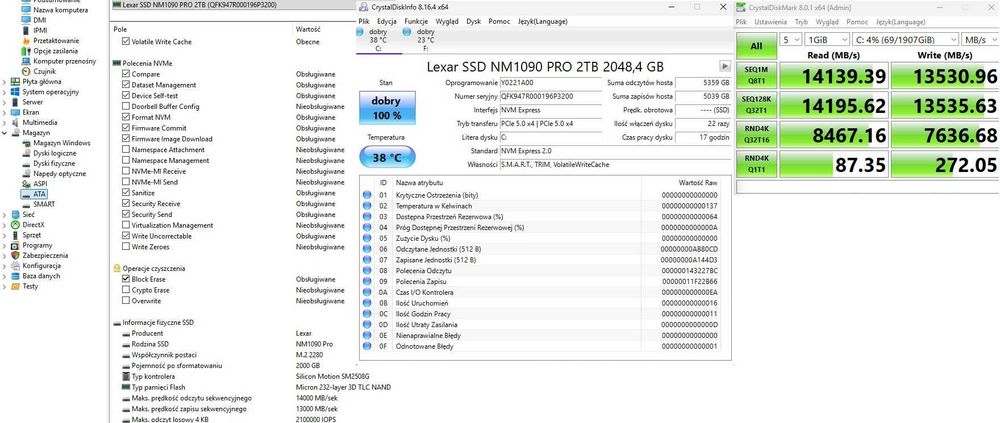Select Dyski logiczne in the tree
The width and height of the screenshot is (1000, 423).
click(x=54, y=153)
